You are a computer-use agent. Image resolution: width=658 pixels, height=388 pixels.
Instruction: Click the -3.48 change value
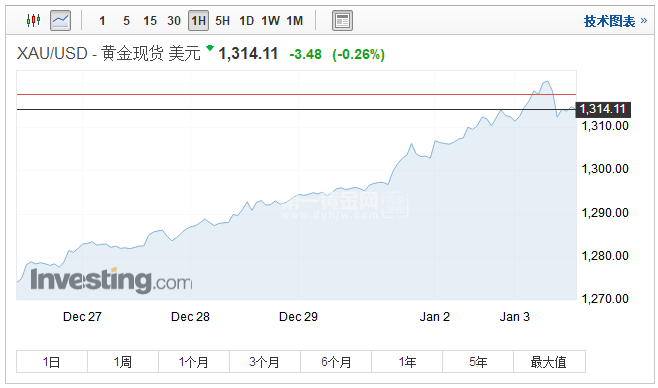[306, 54]
